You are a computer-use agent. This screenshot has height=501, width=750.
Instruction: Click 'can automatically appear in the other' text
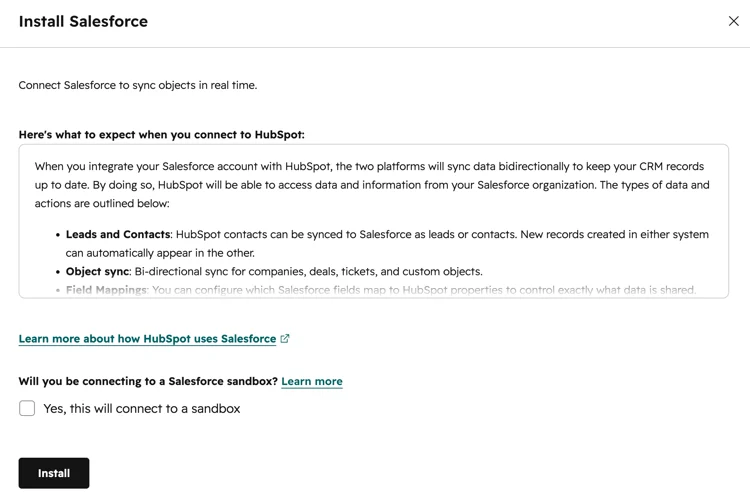(x=160, y=253)
